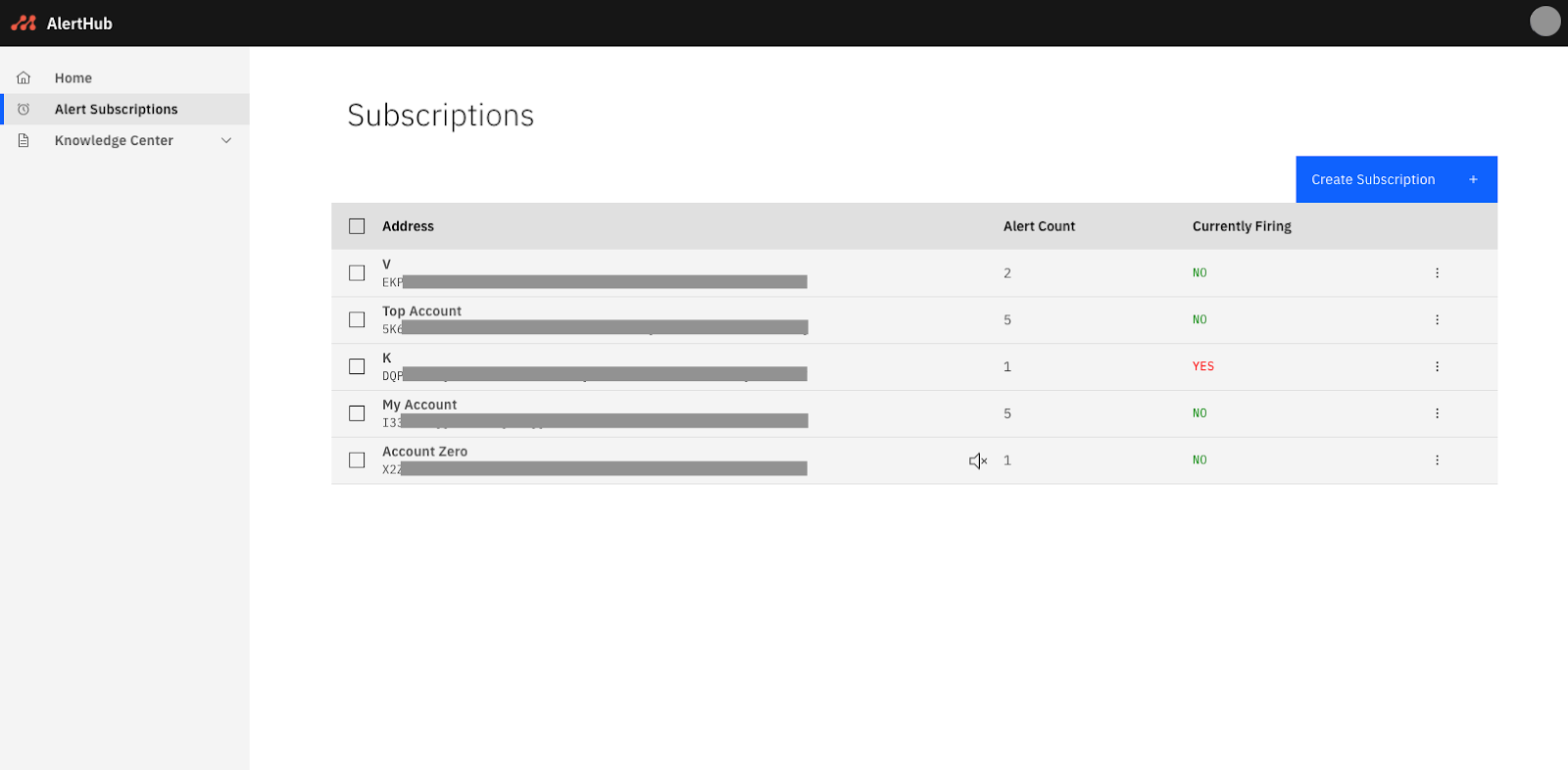Select the checkbox on the K subscription row
Viewport: 1568px width, 770px height.
click(x=356, y=366)
